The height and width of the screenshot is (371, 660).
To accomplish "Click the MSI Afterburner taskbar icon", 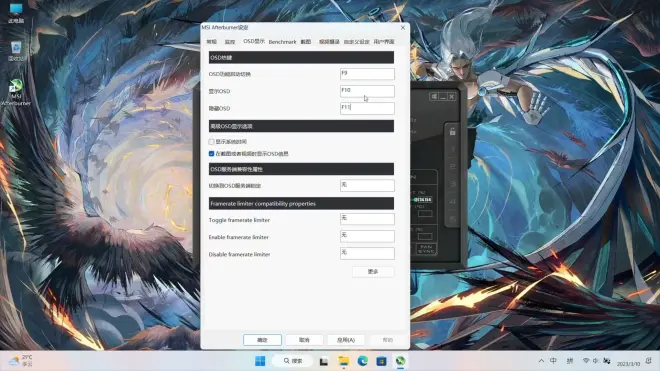I will point(400,361).
